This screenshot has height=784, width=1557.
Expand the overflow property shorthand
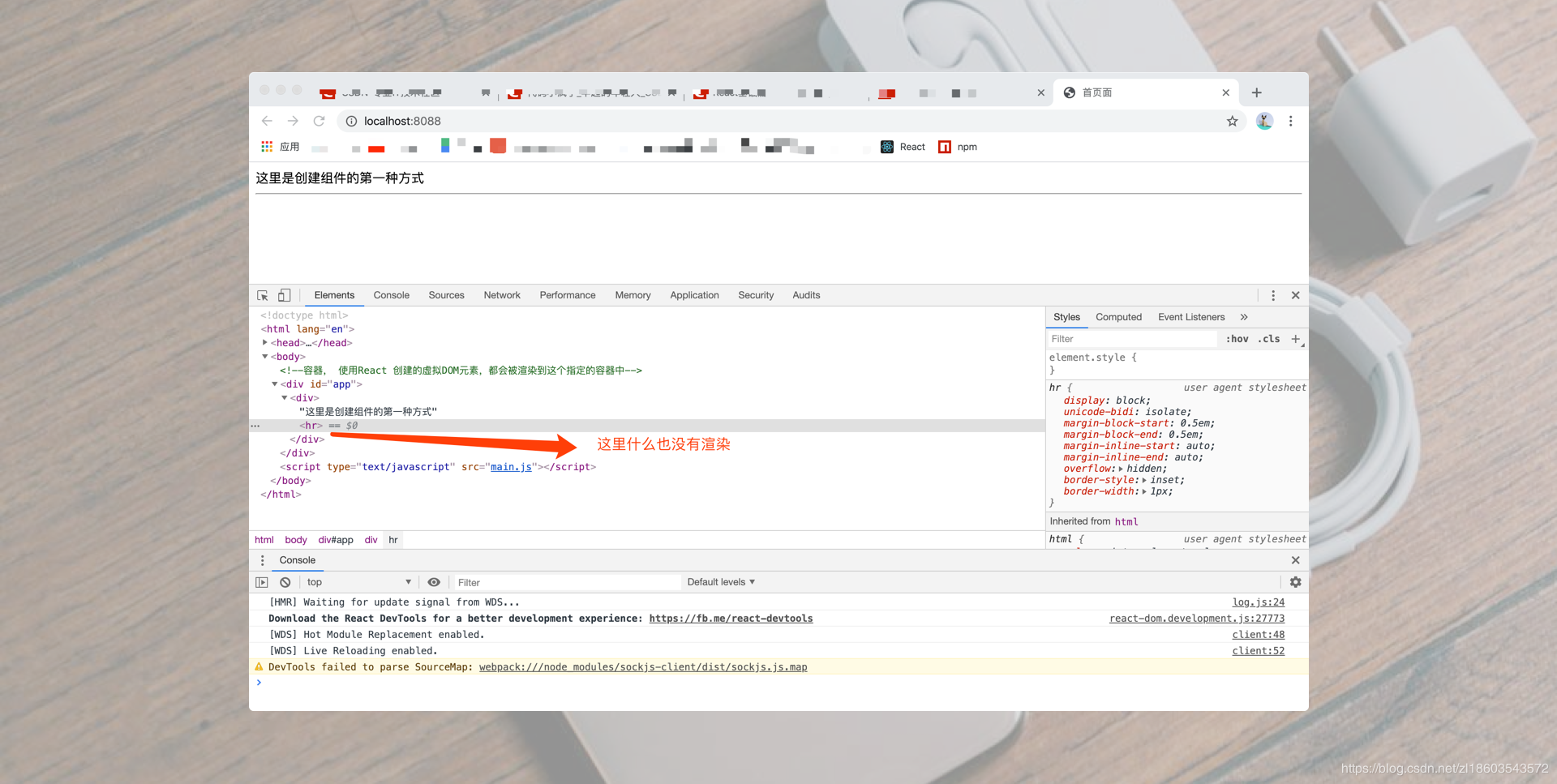point(1121,469)
